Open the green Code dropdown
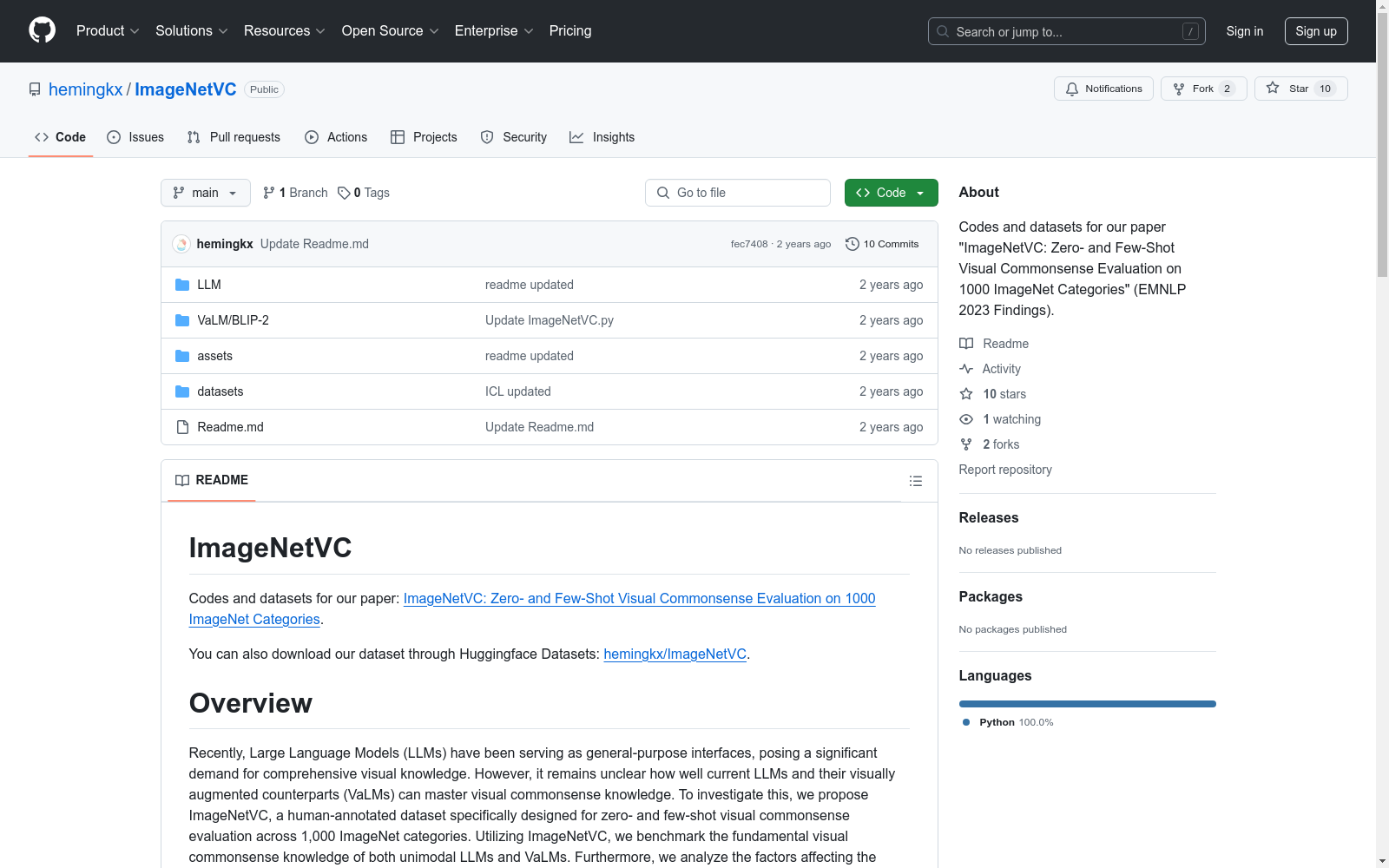This screenshot has height=868, width=1389. pyautogui.click(x=892, y=193)
